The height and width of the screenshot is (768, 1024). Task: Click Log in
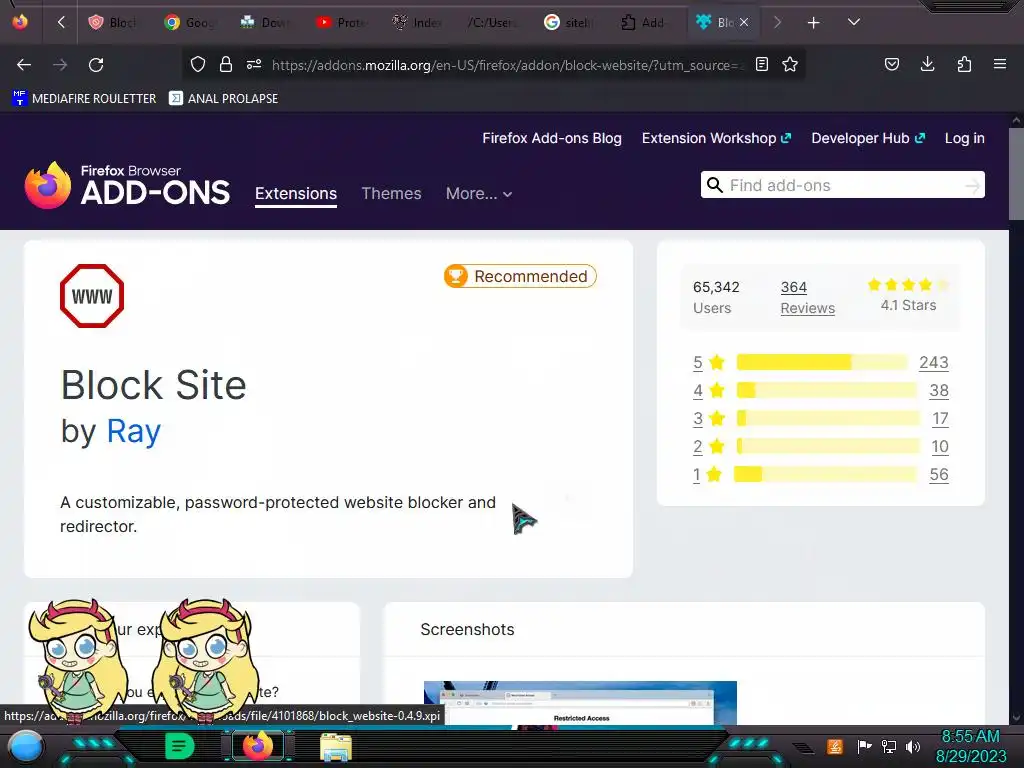965,138
